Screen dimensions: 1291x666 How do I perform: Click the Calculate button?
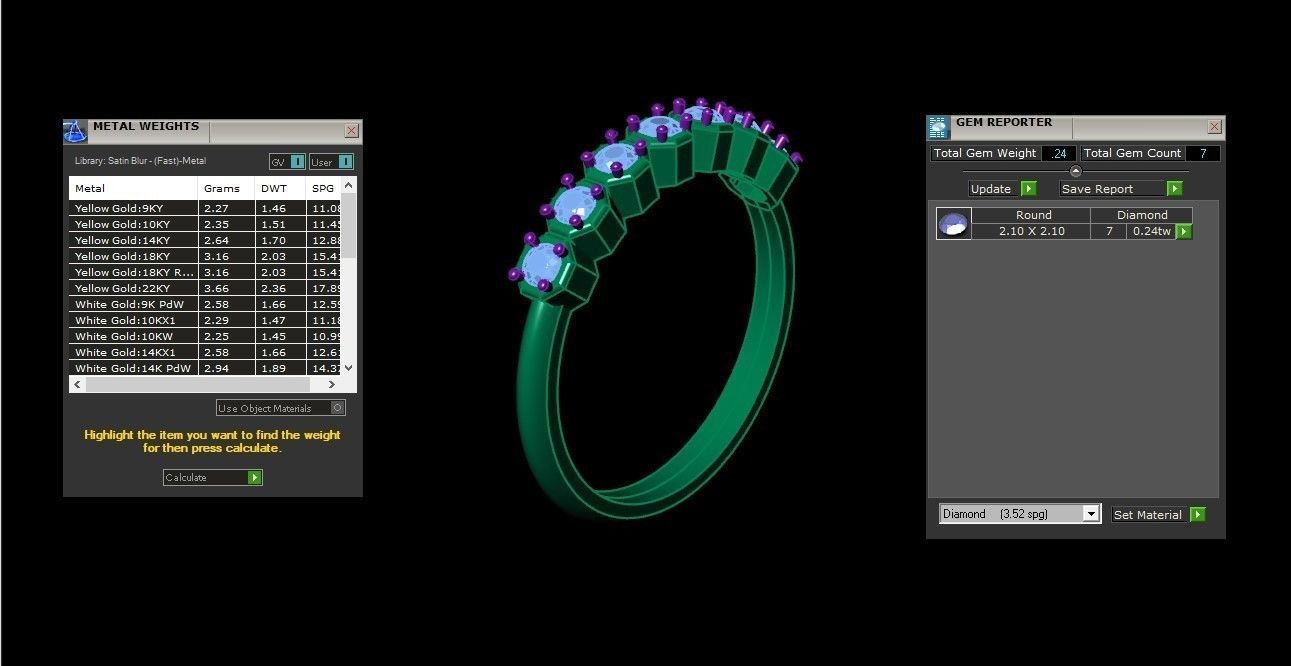tap(213, 478)
